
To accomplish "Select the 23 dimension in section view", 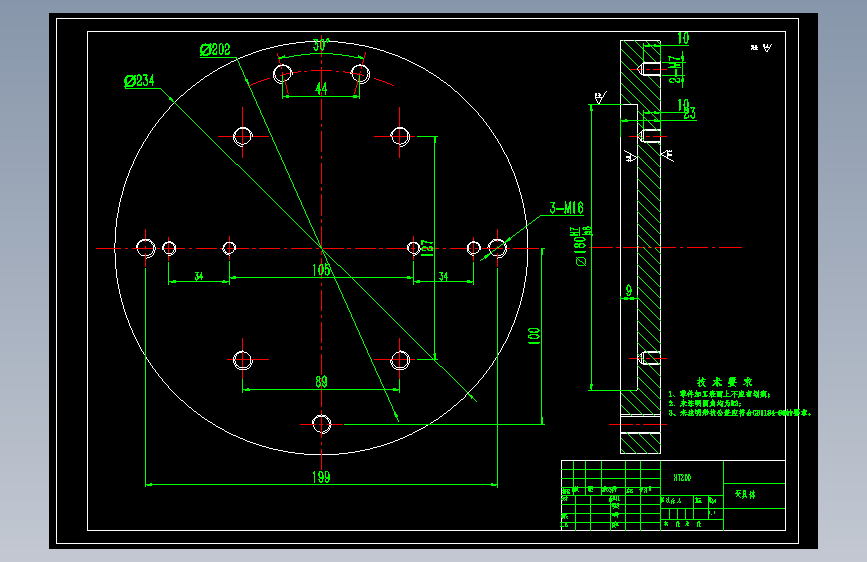I will [690, 113].
